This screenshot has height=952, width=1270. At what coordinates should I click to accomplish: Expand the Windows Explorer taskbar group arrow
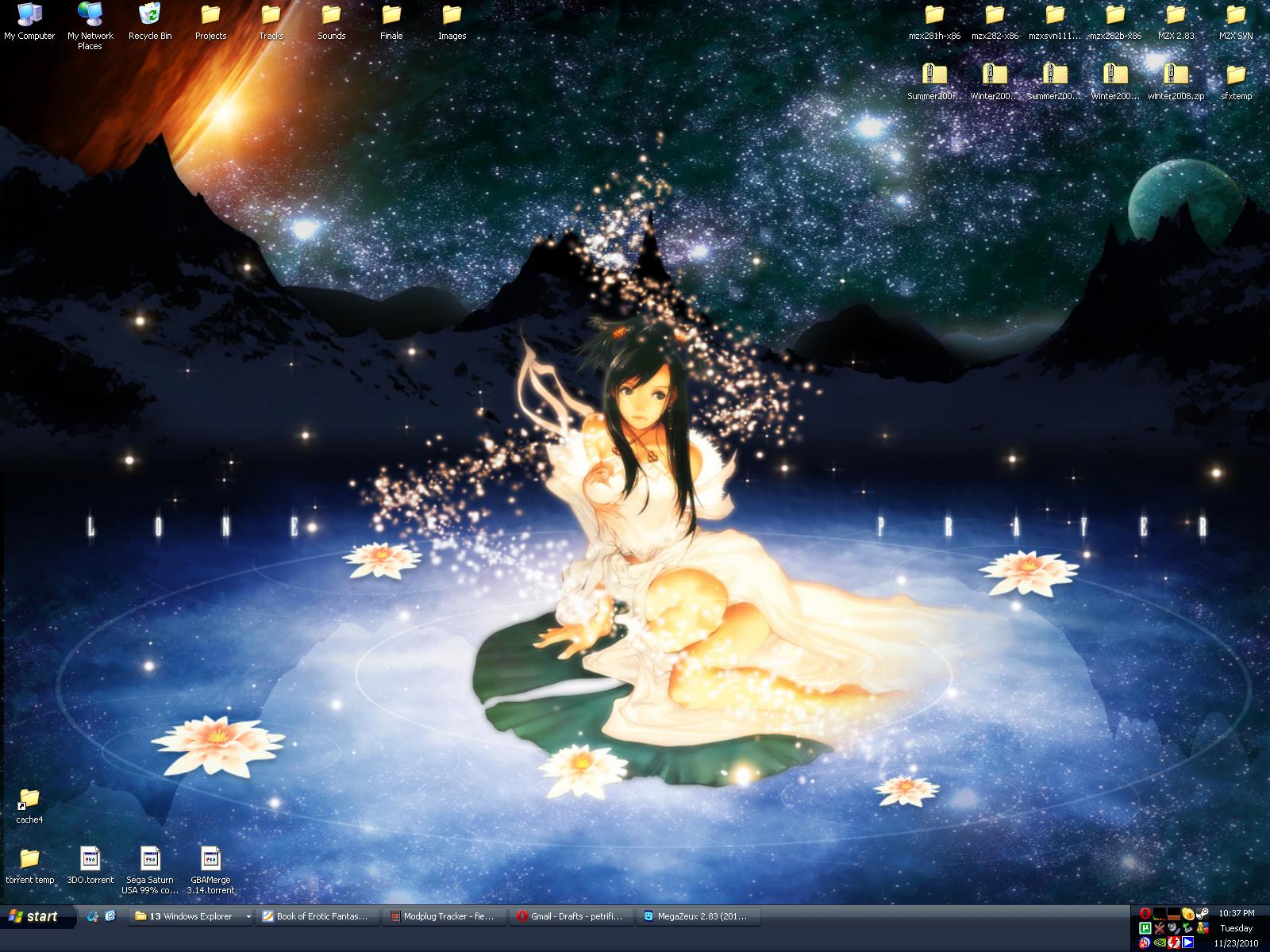[248, 916]
